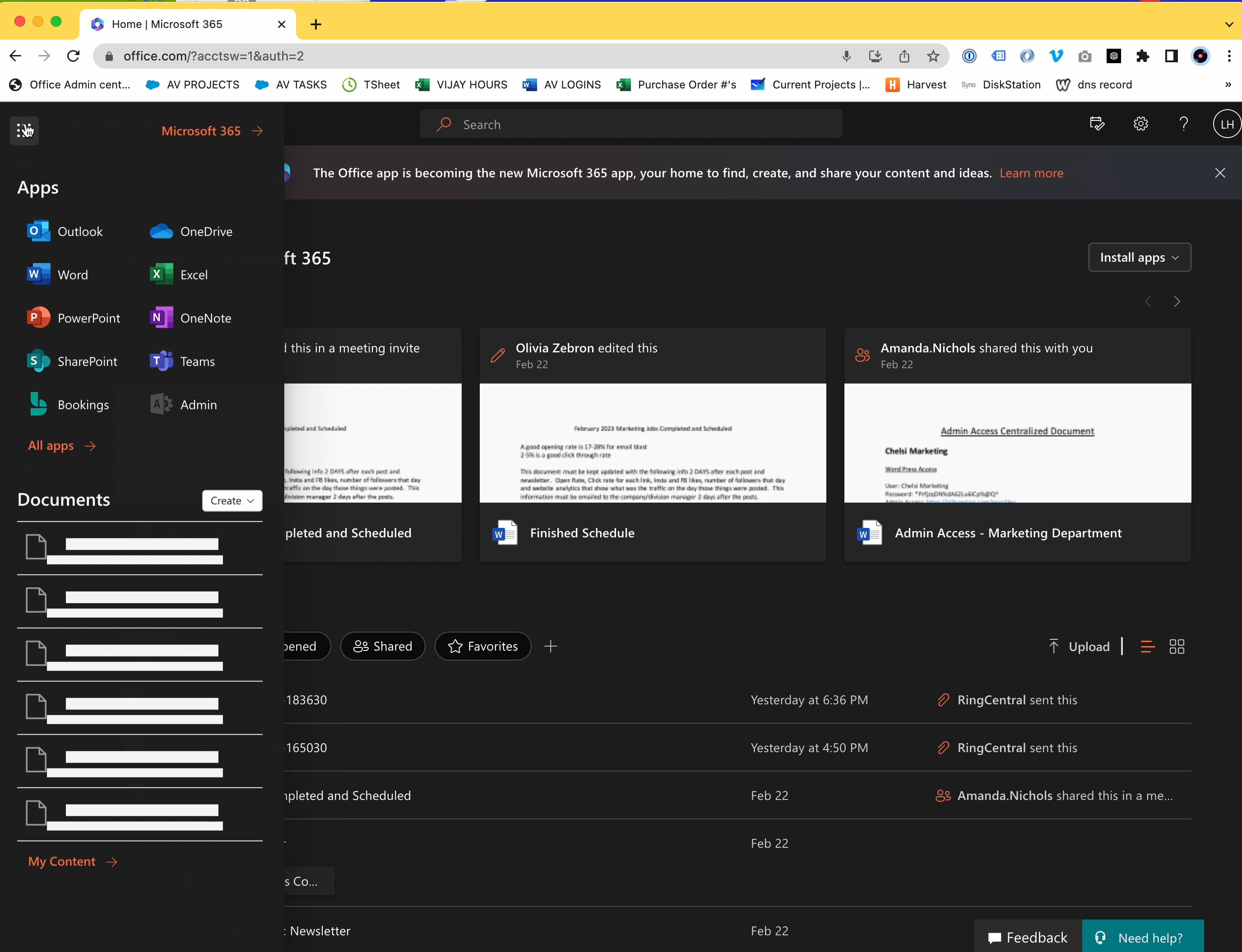This screenshot has width=1242, height=952.
Task: Open the VIJAY HOURS bookmark
Action: pyautogui.click(x=461, y=84)
